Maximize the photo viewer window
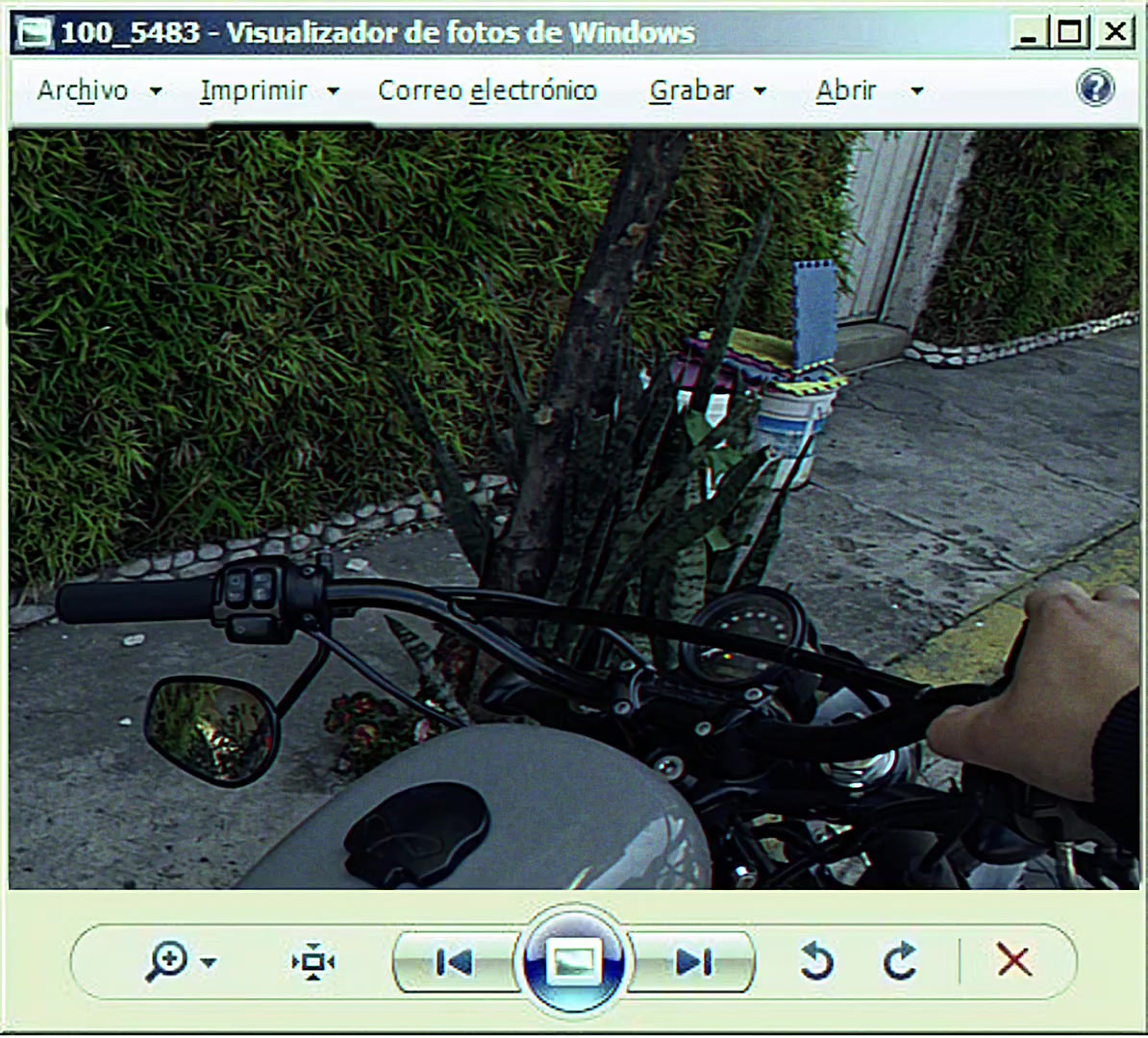 click(x=1069, y=33)
